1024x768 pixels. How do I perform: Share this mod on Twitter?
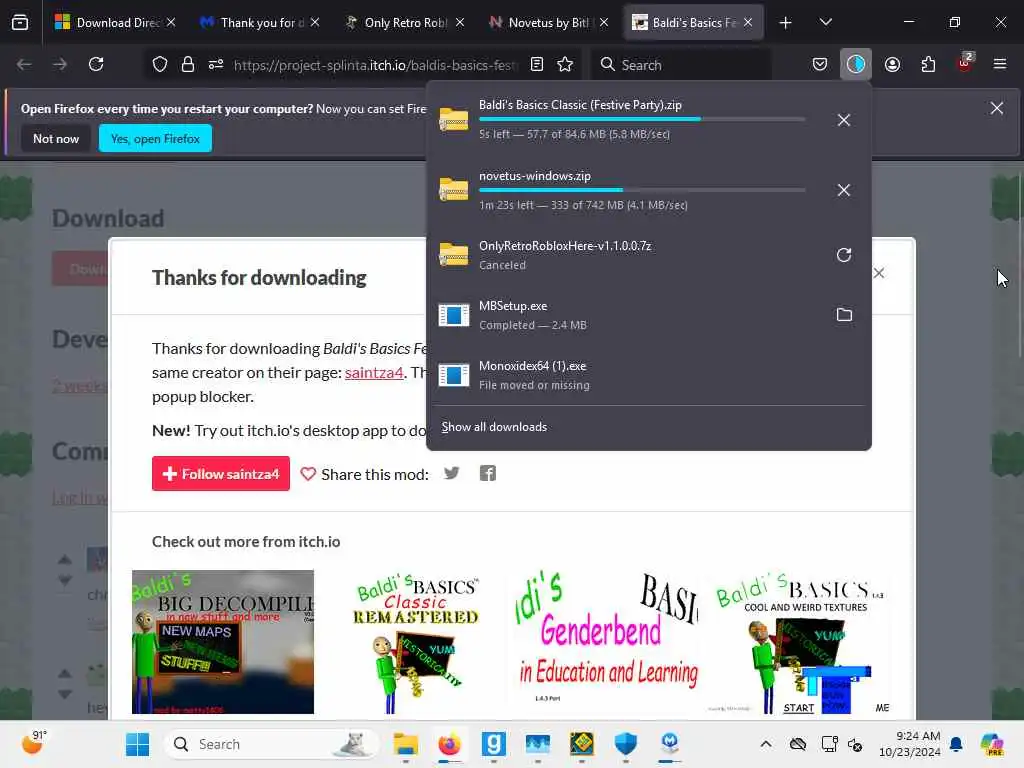click(451, 473)
